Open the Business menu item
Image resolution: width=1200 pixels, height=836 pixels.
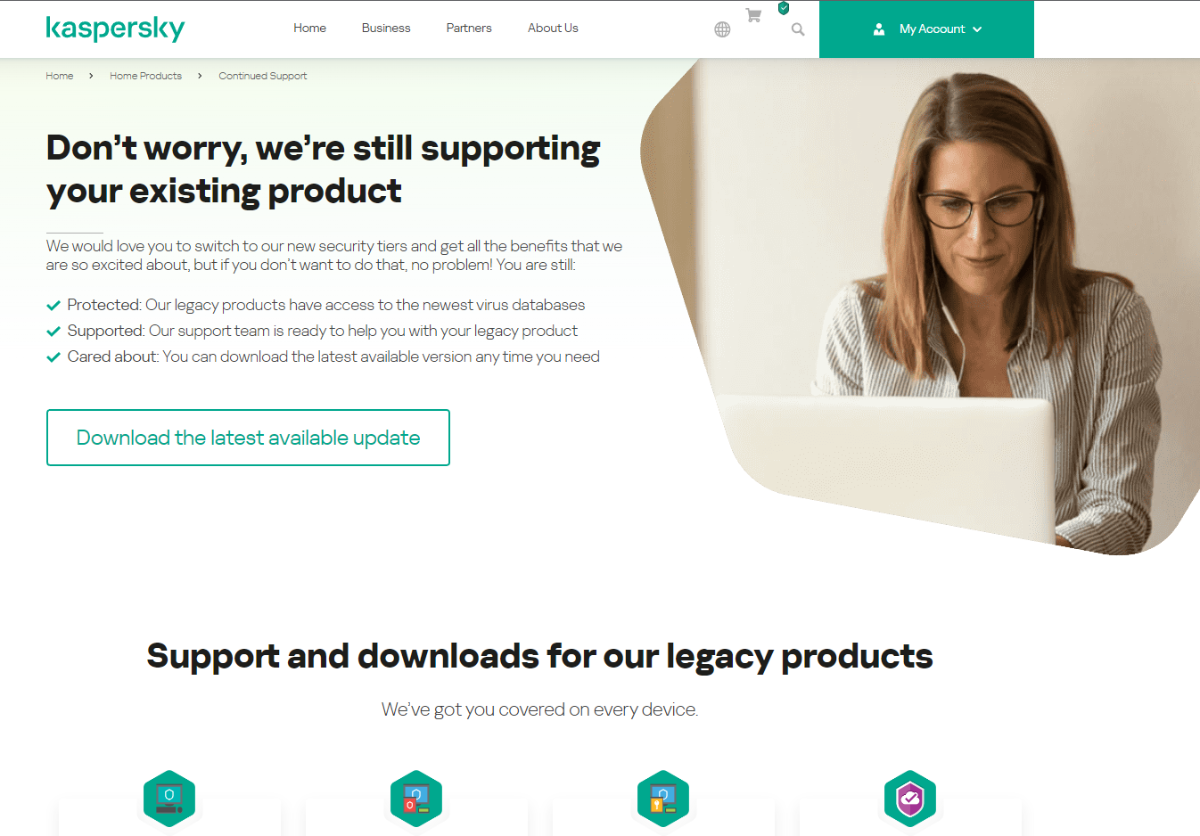[x=386, y=28]
